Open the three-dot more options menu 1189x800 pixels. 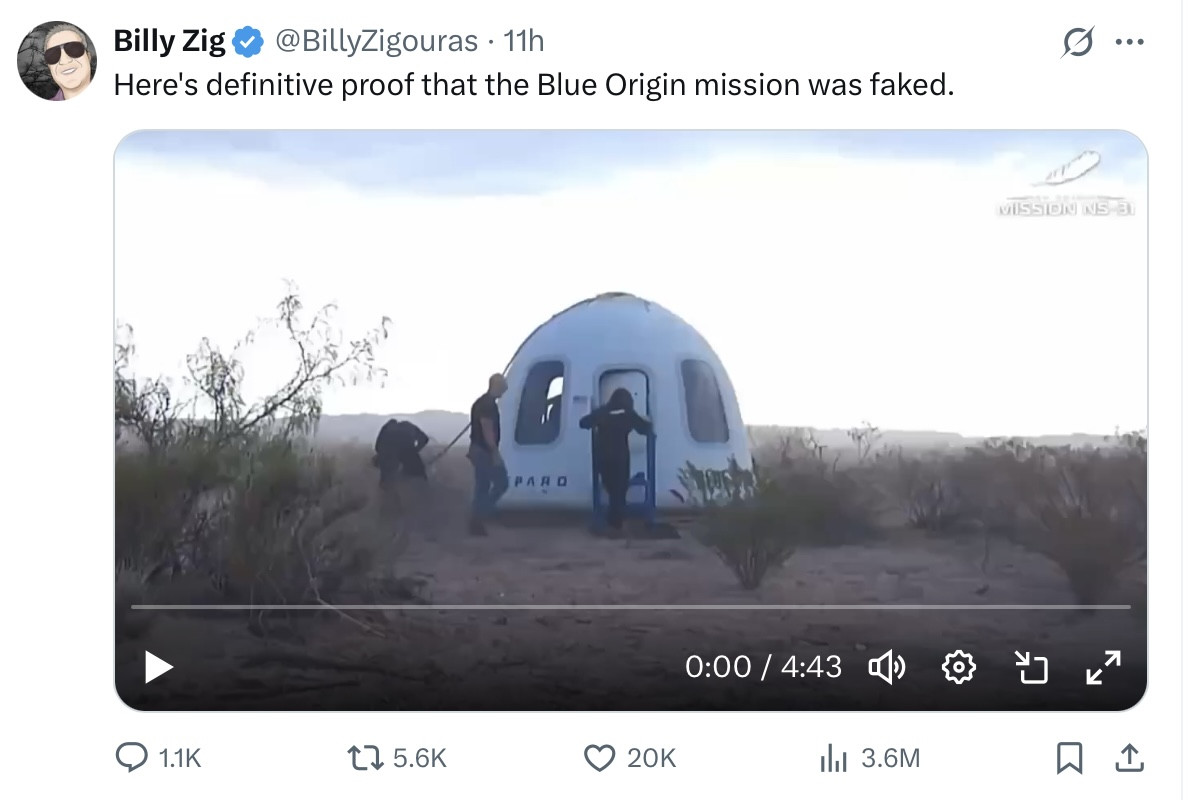[x=1129, y=42]
